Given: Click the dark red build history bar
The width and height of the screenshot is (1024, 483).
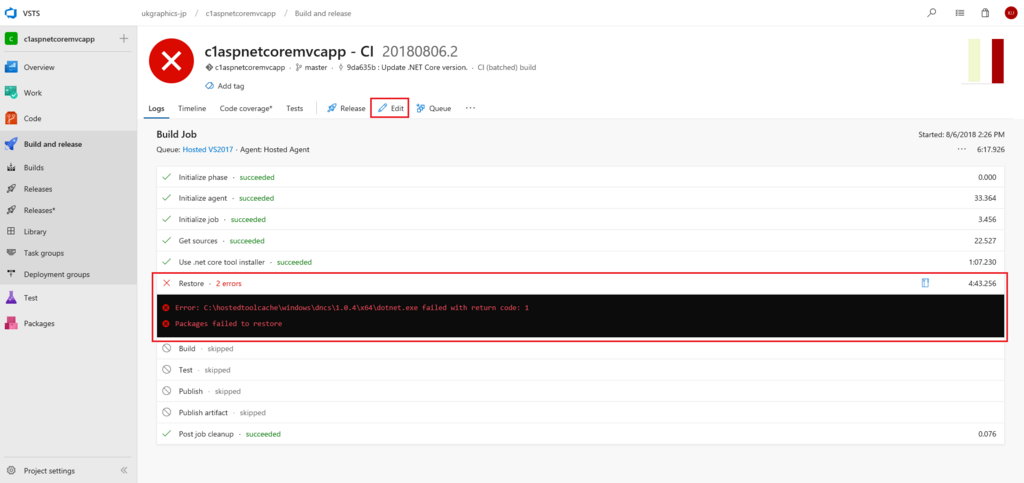Looking at the screenshot, I should pyautogui.click(x=997, y=61).
